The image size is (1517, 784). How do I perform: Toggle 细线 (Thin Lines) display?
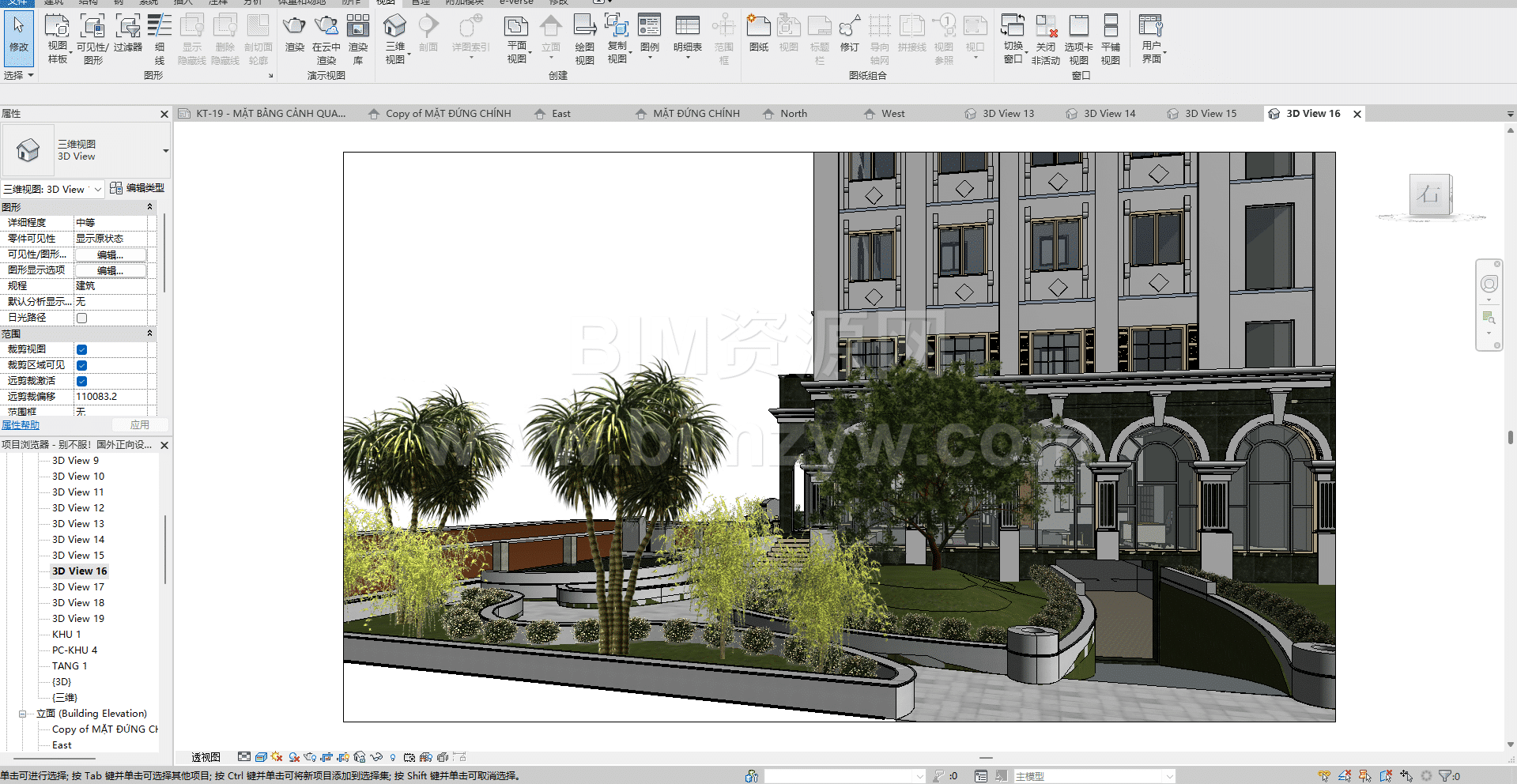coord(160,38)
